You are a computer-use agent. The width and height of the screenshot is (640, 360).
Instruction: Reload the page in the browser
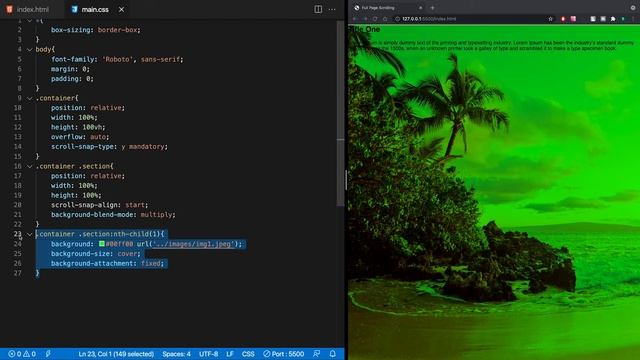pos(375,19)
